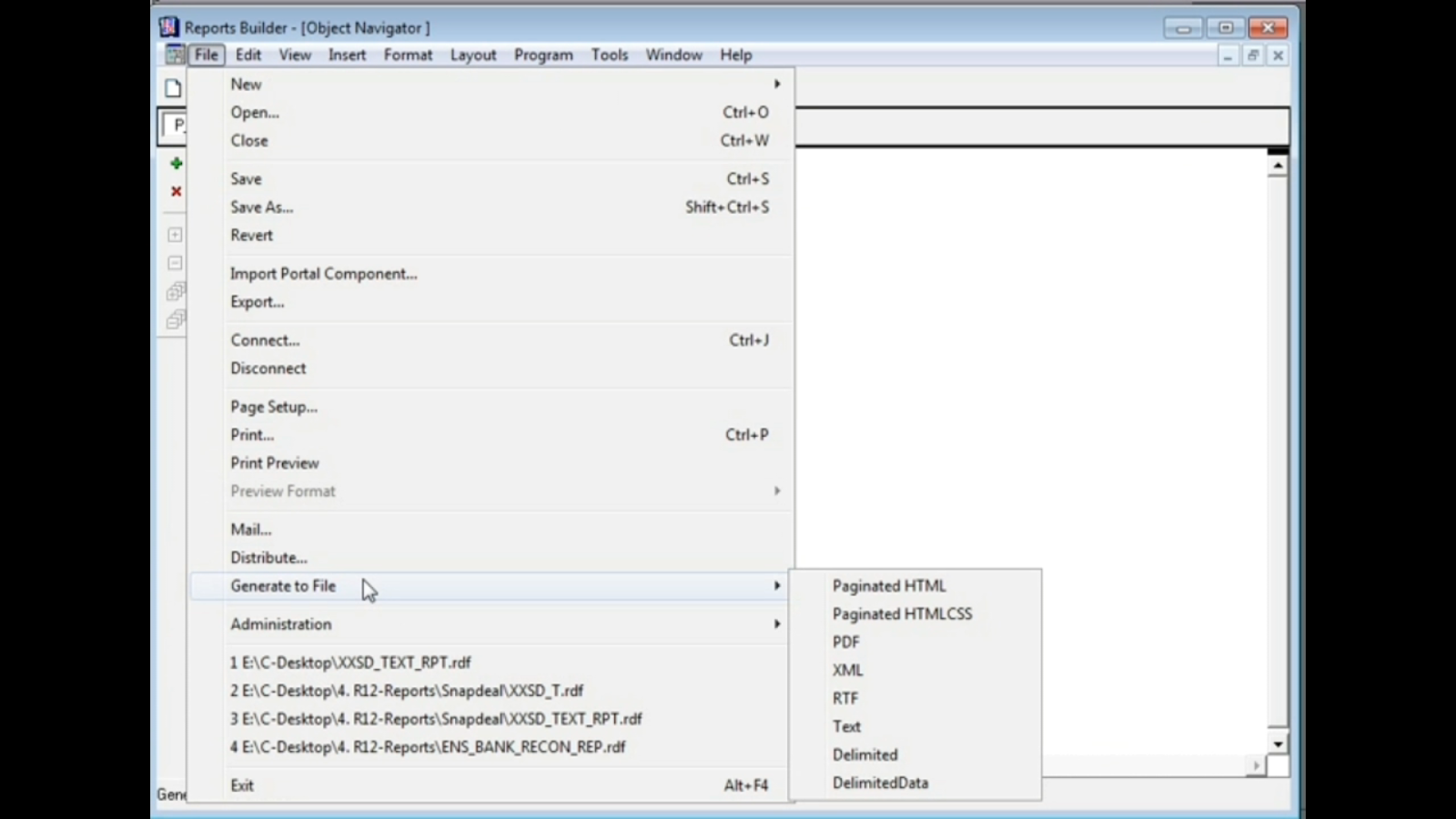
Task: Click the Reports Builder application icon
Action: [167, 27]
